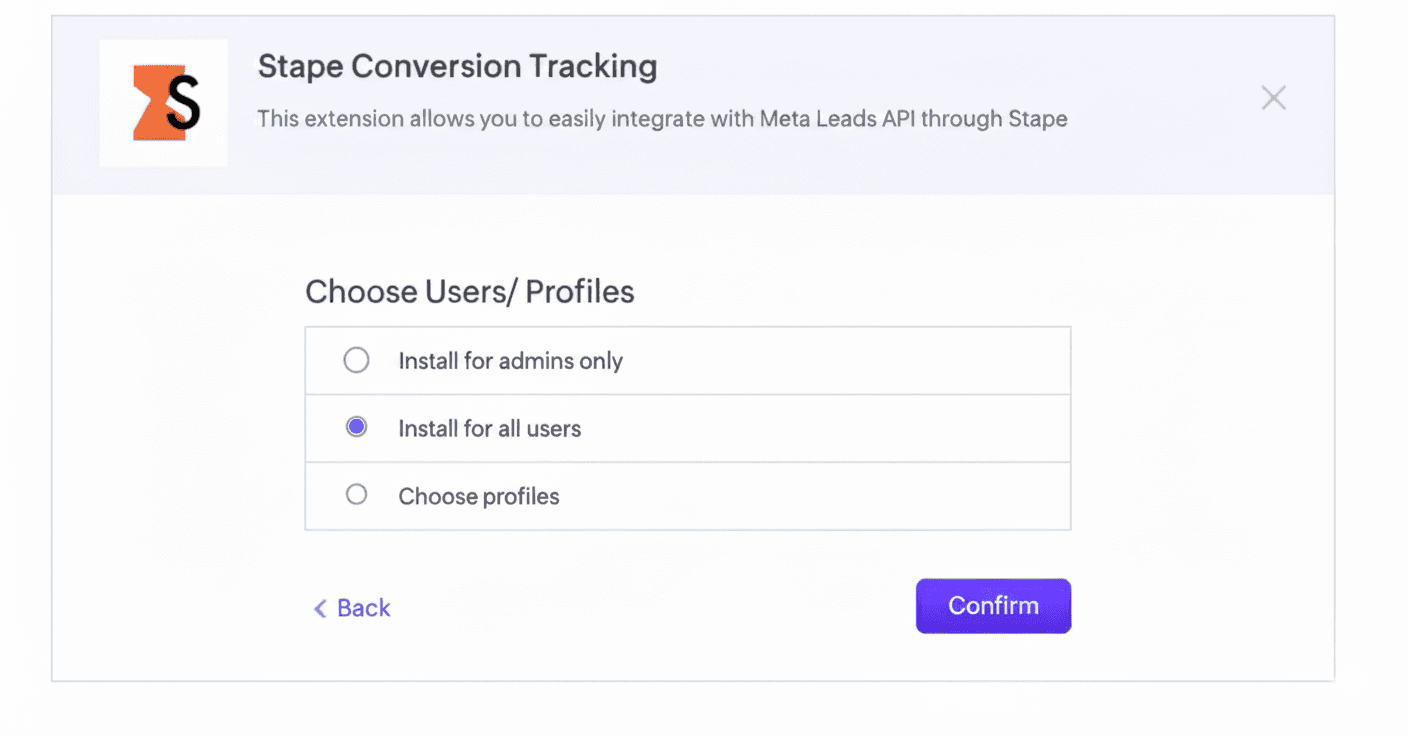Click the black S letter in the logo

[183, 103]
